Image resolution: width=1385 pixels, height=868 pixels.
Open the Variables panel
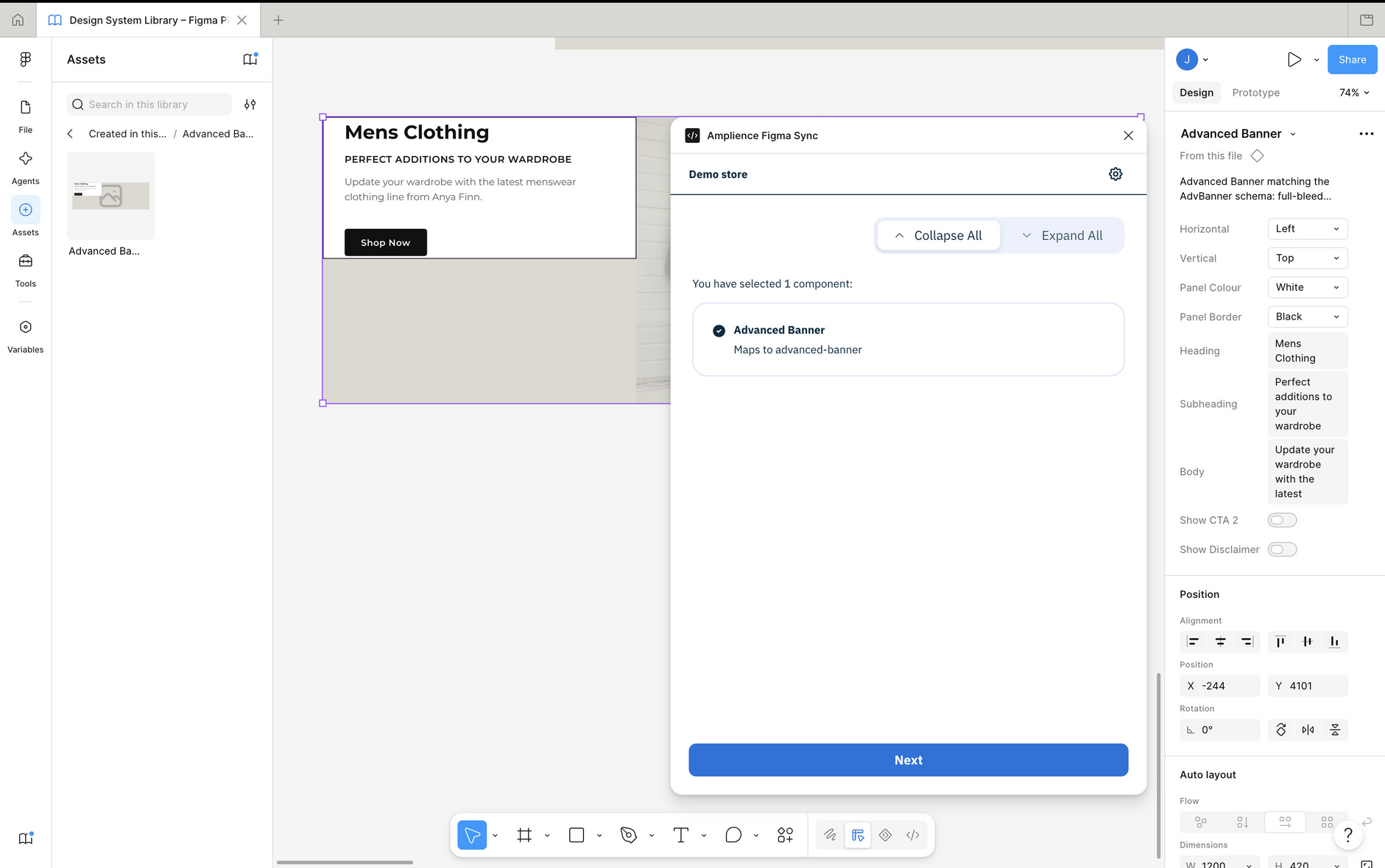pos(25,336)
